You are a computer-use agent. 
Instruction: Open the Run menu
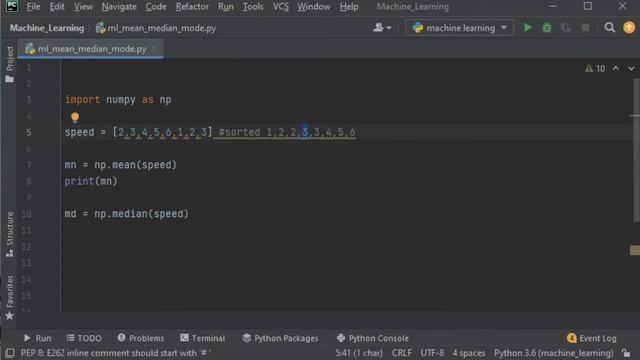(226, 7)
